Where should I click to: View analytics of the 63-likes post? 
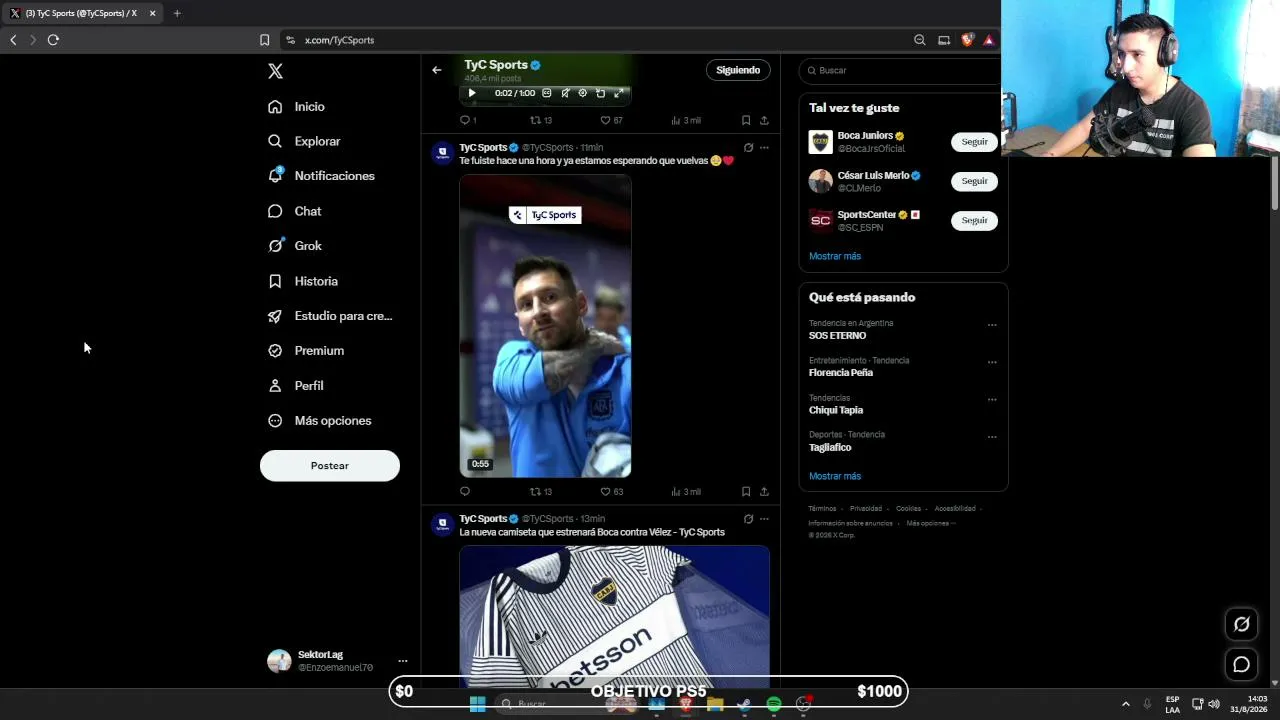(686, 492)
